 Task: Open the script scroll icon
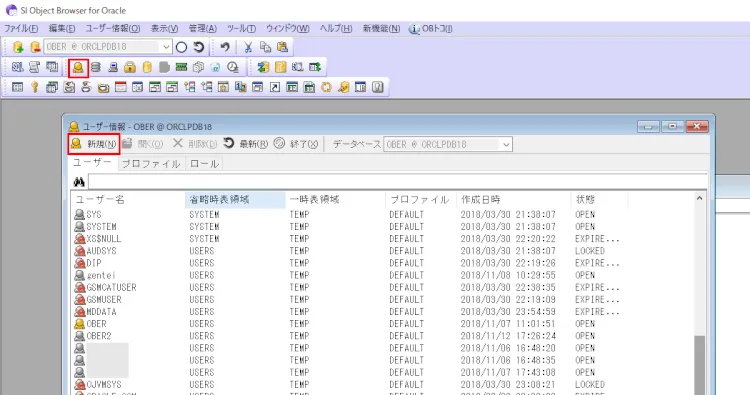pos(34,67)
